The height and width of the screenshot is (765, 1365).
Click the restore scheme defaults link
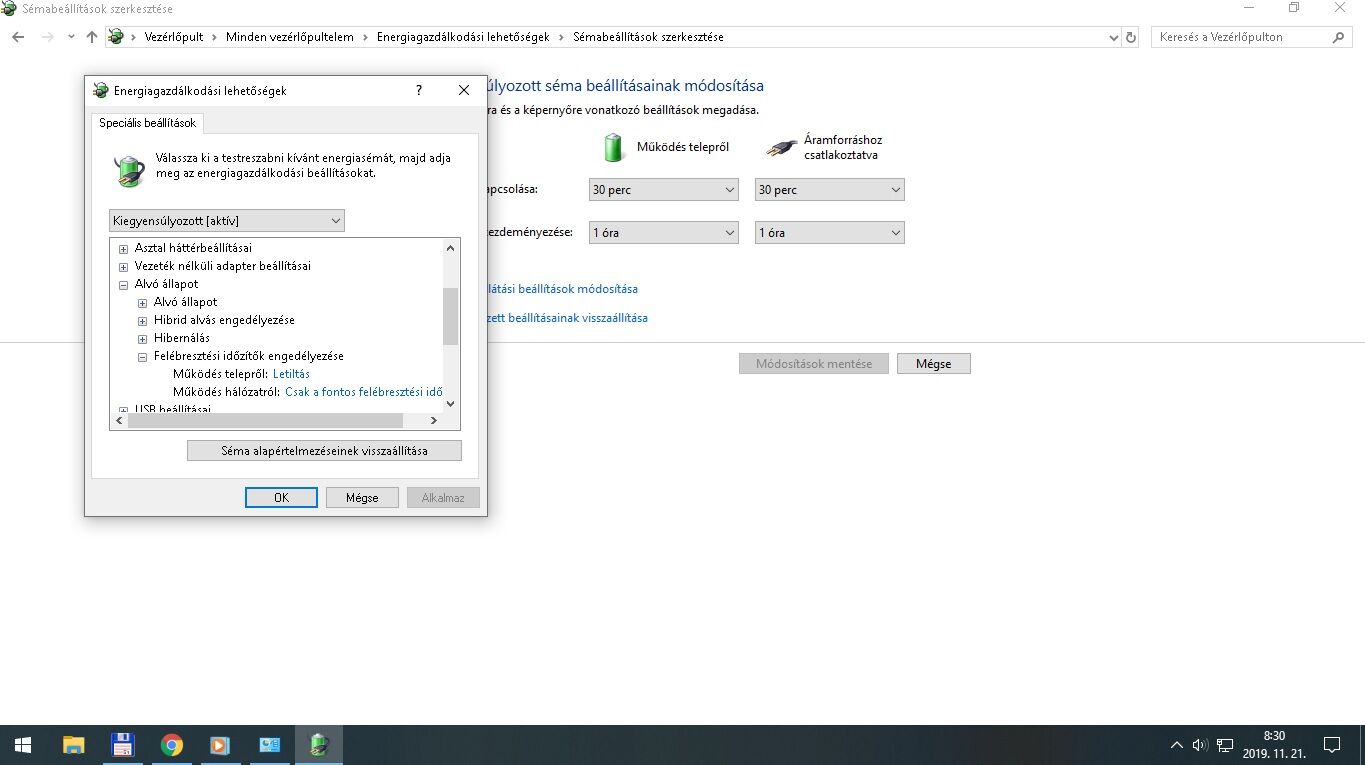click(x=567, y=318)
